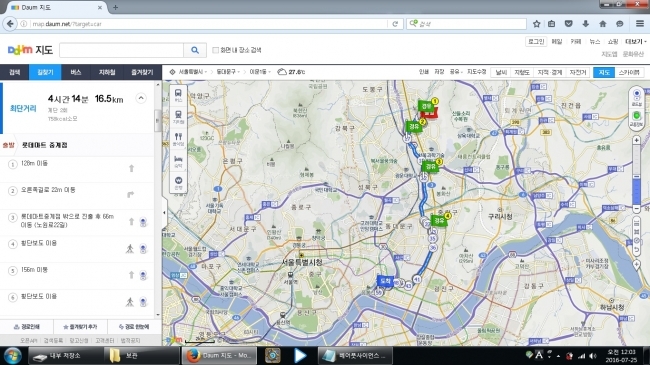Collapse the 최단거리 route summary chevron
The image size is (650, 365).
point(141,98)
